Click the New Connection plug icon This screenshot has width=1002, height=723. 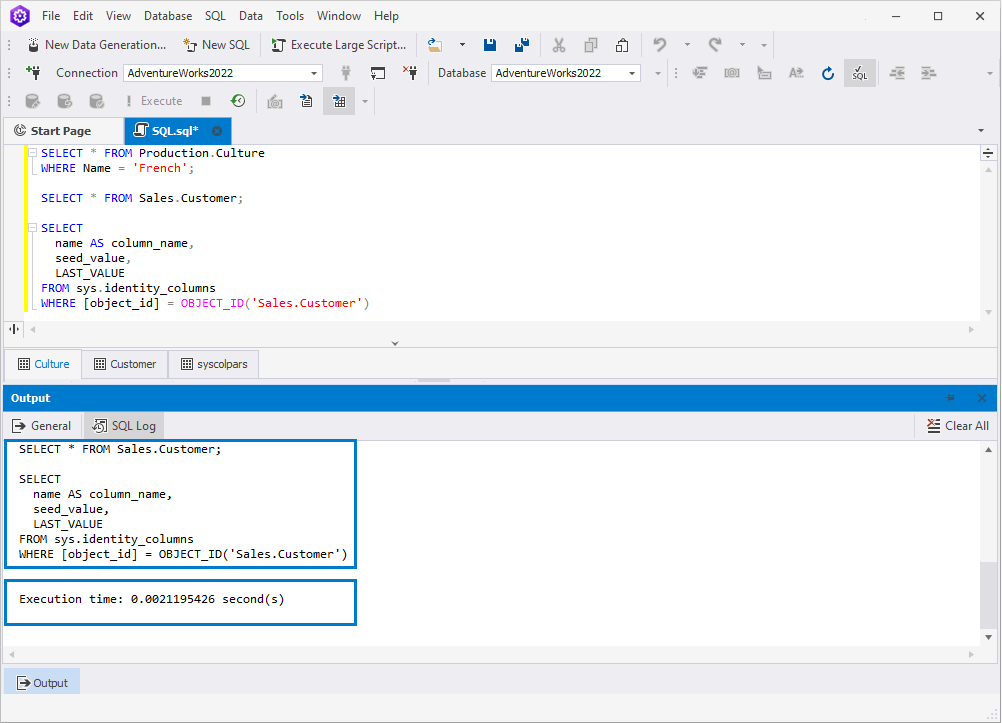[x=34, y=73]
